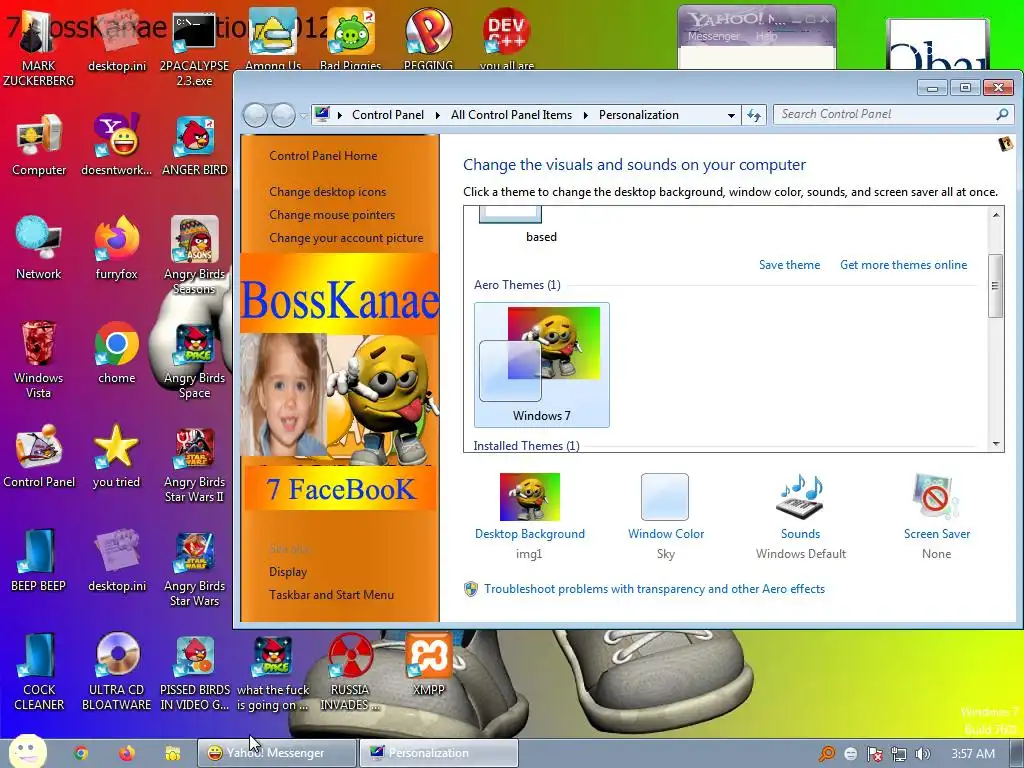This screenshot has width=1024, height=768.
Task: Click the 3:57 AM taskbar clock
Action: click(972, 754)
